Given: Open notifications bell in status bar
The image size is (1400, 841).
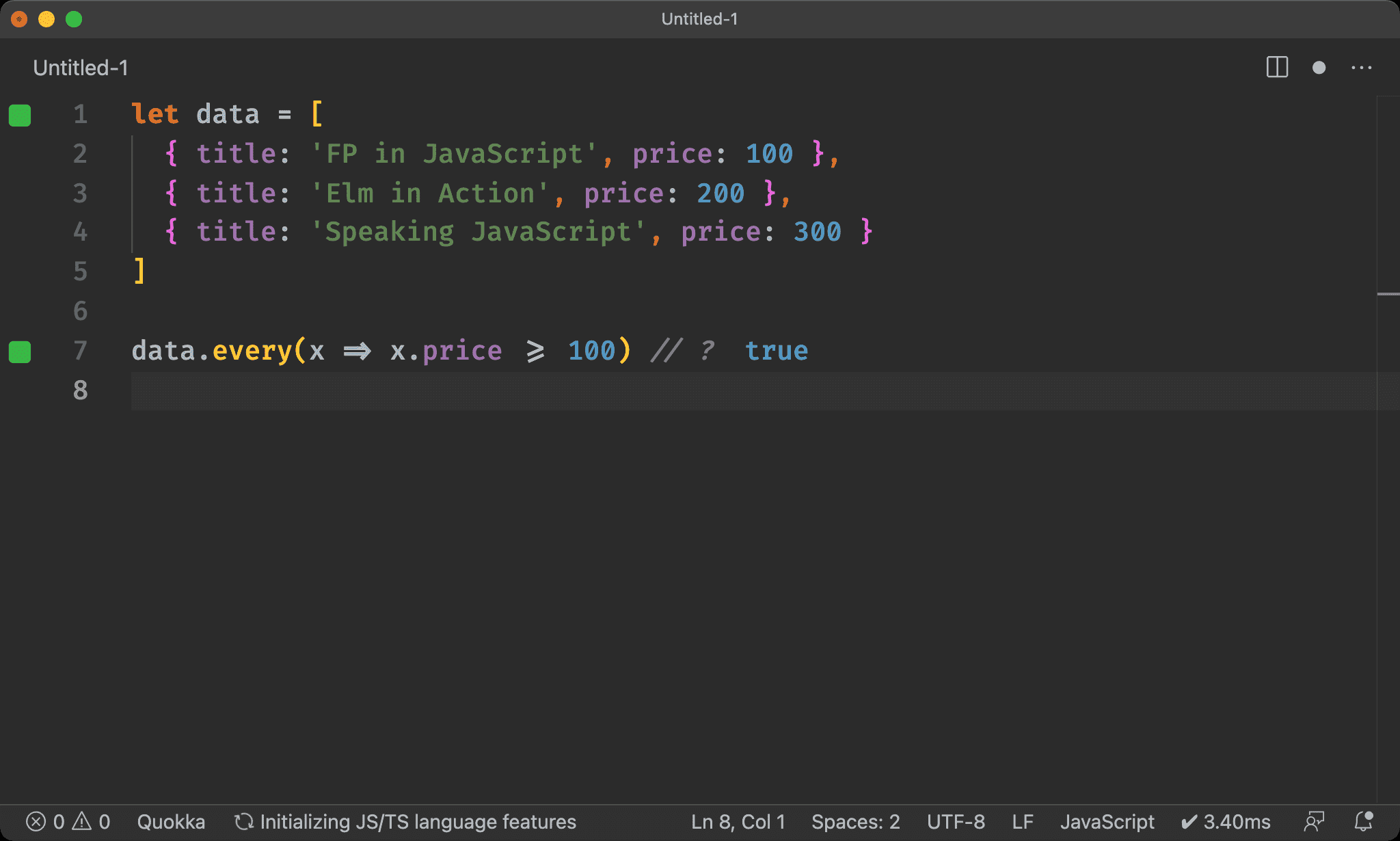Looking at the screenshot, I should click(x=1364, y=821).
